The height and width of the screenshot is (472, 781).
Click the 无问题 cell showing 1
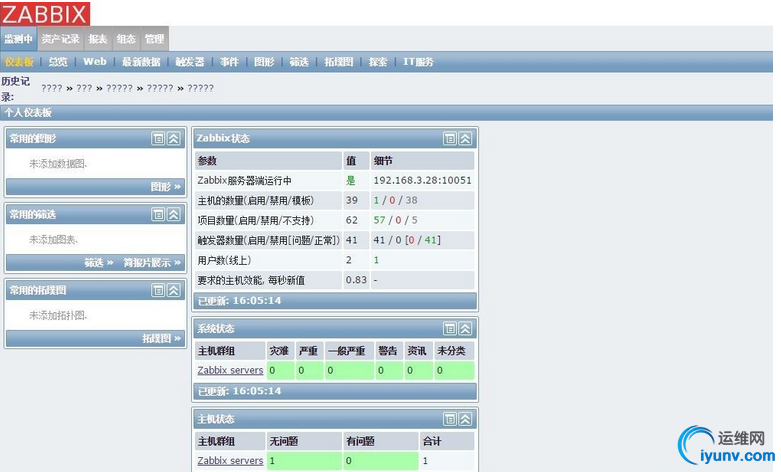pos(304,461)
